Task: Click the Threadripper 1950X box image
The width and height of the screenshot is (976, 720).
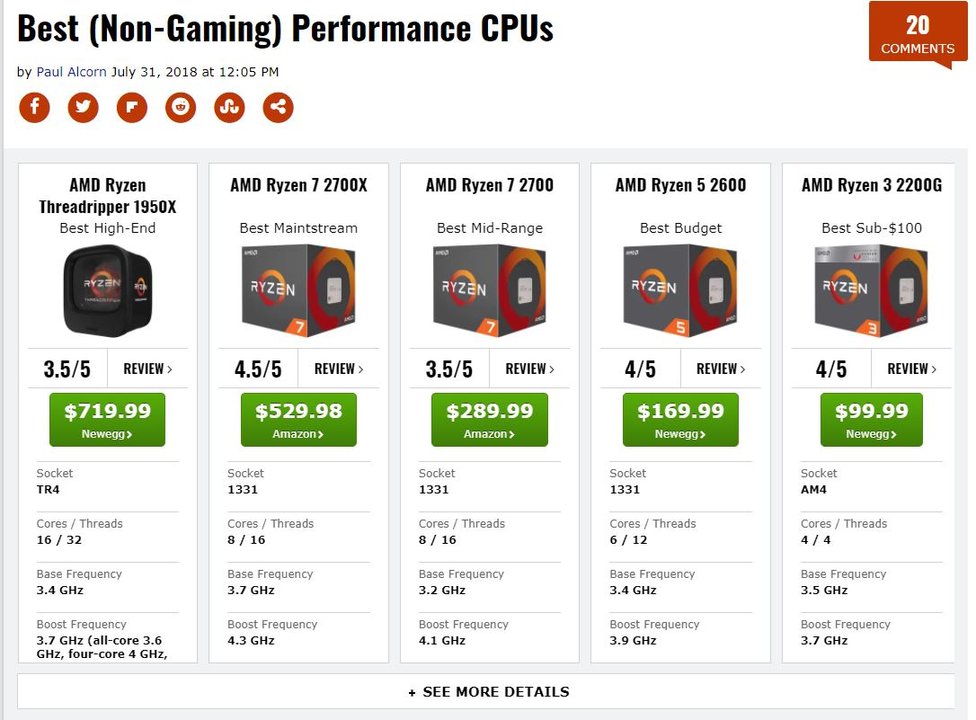Action: click(x=108, y=291)
